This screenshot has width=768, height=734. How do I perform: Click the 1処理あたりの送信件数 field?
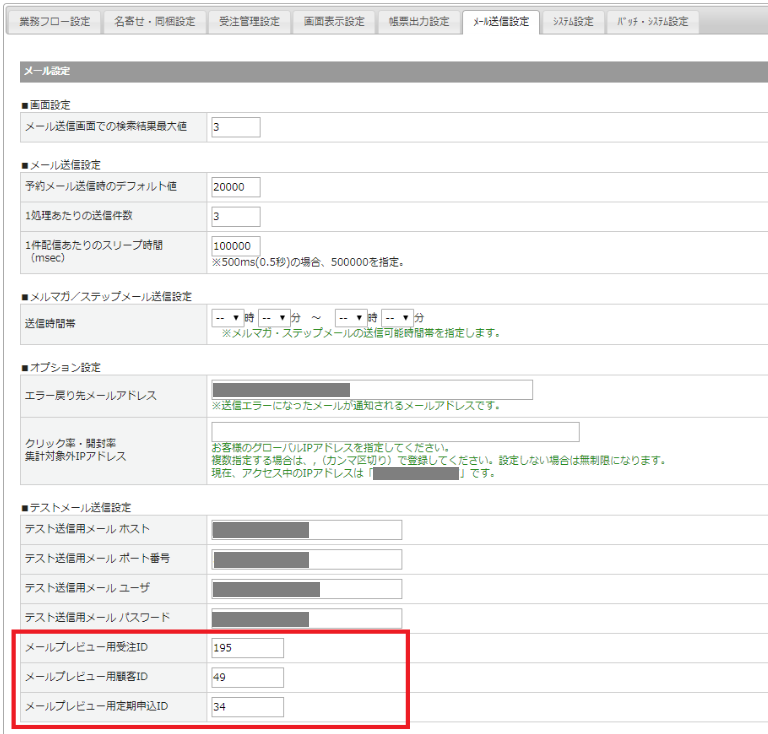pyautogui.click(x=236, y=216)
